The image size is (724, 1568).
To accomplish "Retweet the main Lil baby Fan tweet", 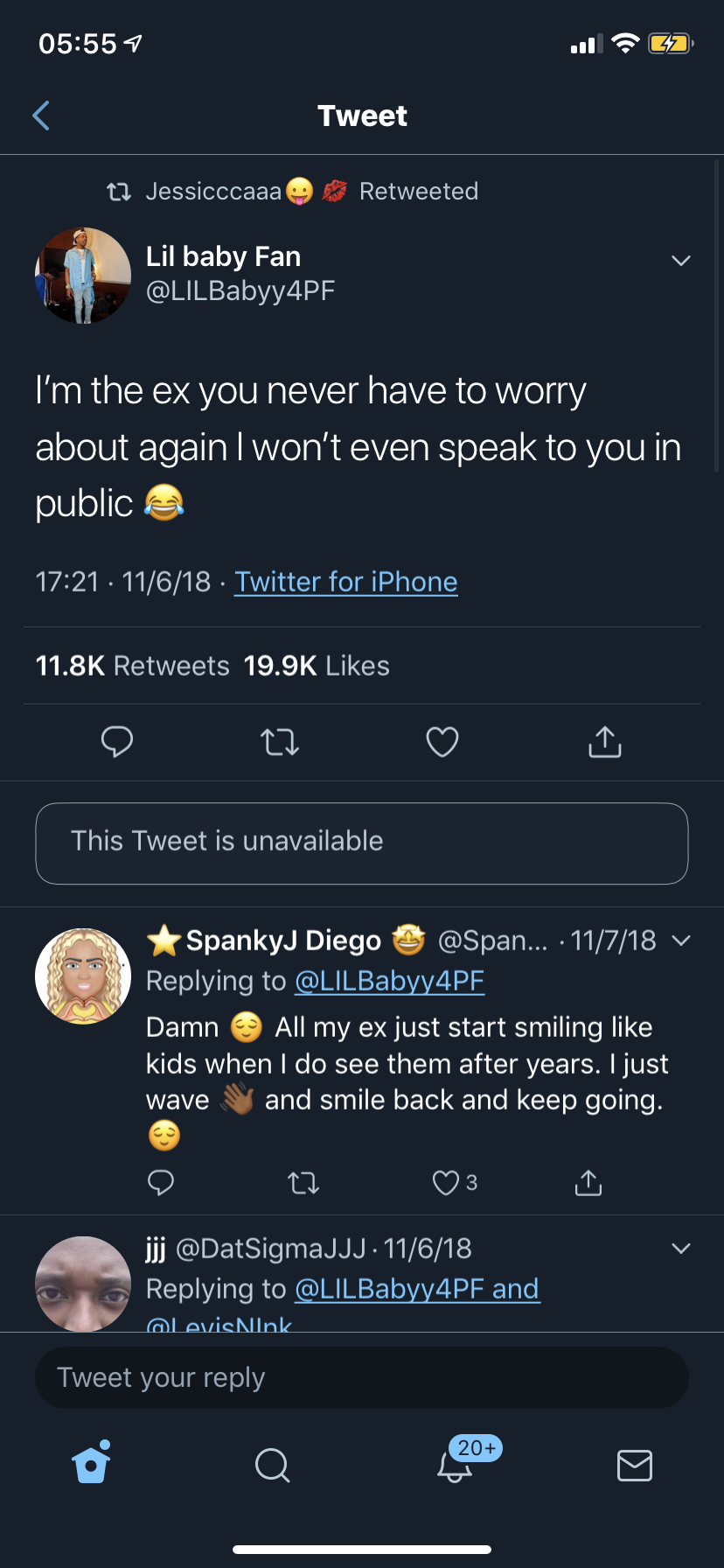I will coord(280,743).
